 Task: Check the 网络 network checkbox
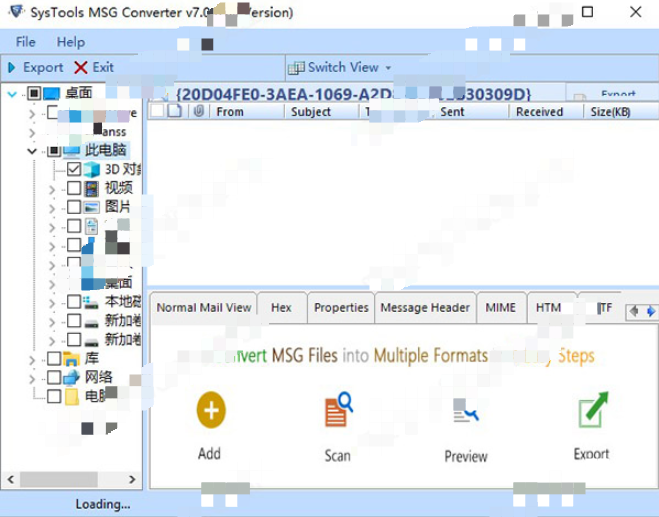click(54, 377)
